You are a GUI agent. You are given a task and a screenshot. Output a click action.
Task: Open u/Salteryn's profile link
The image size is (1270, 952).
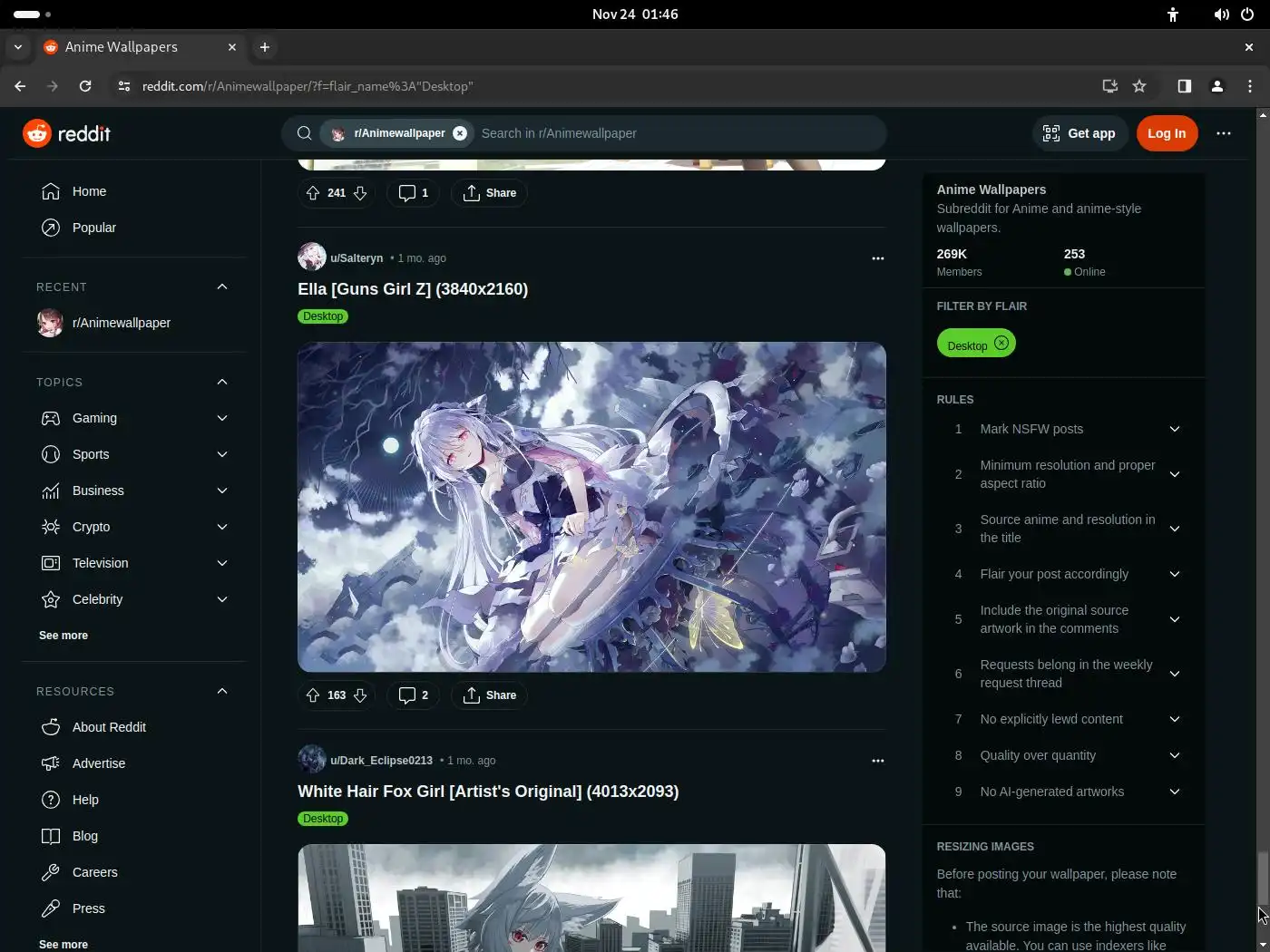[357, 258]
